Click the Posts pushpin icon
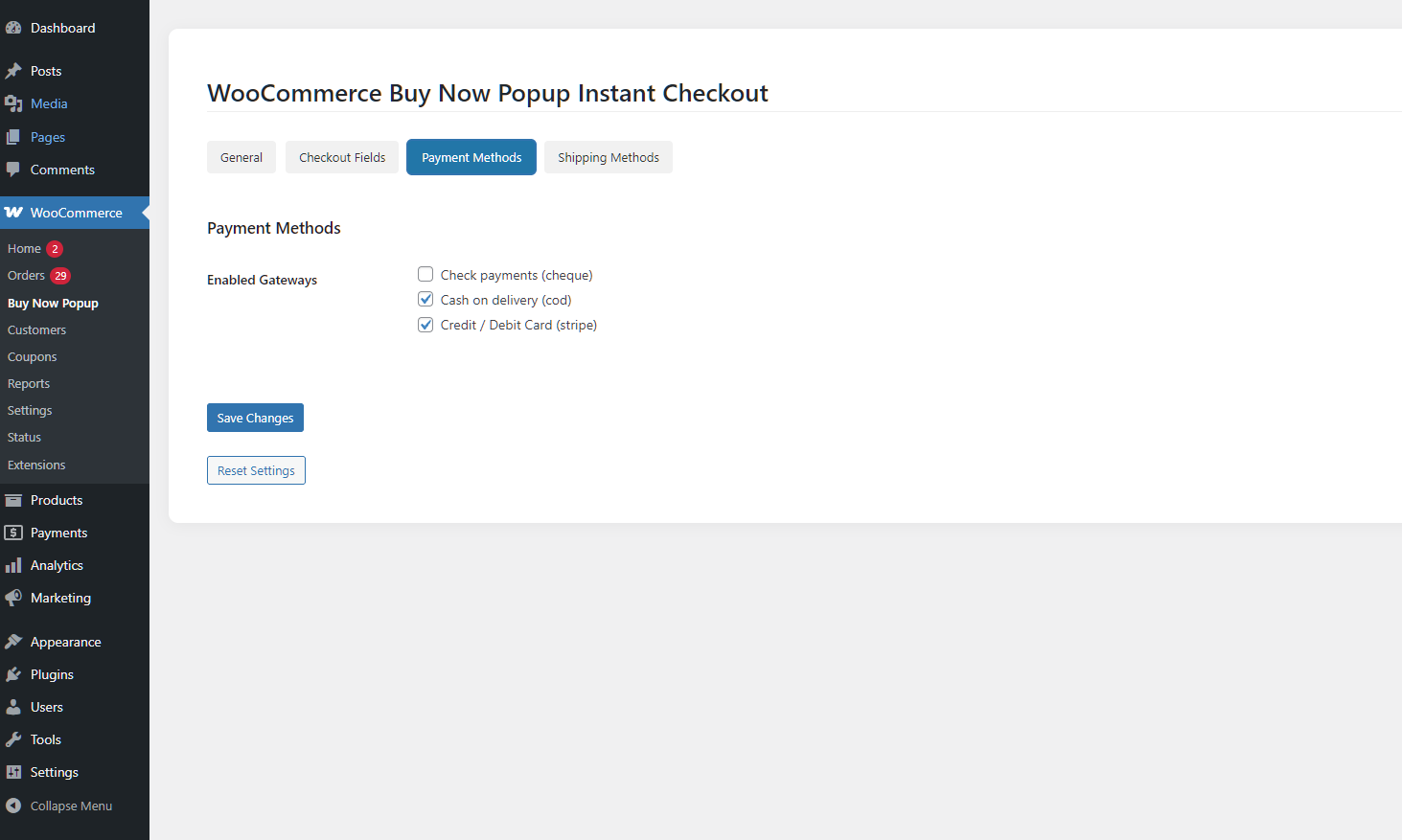1402x840 pixels. tap(13, 71)
